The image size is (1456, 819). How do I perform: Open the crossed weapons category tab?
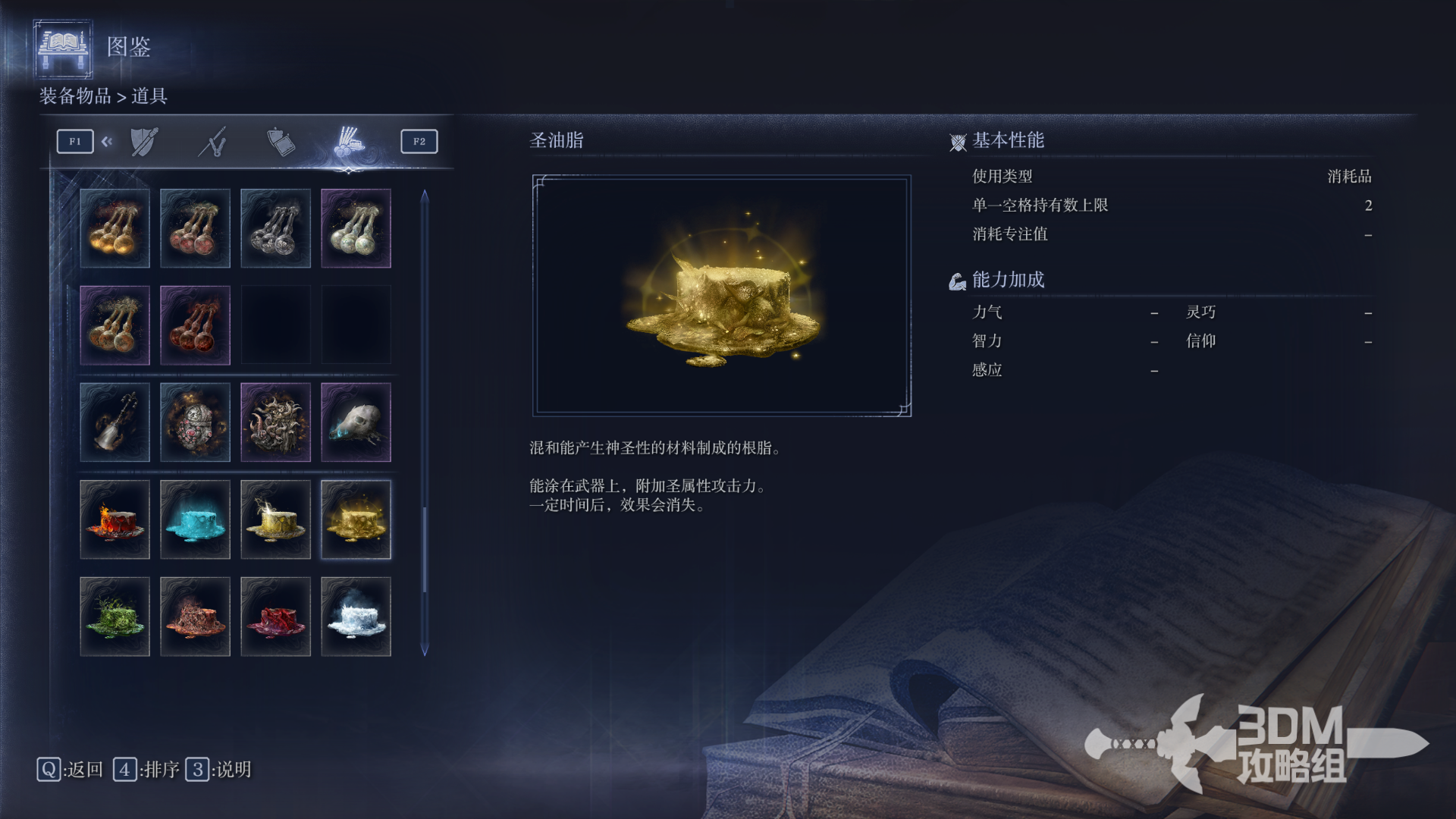[213, 142]
